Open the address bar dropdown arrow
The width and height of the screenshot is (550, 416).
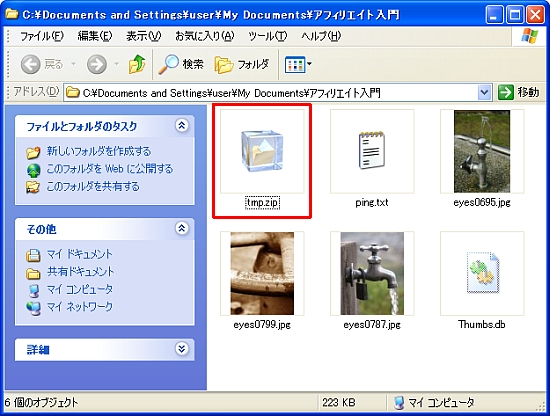tap(484, 93)
